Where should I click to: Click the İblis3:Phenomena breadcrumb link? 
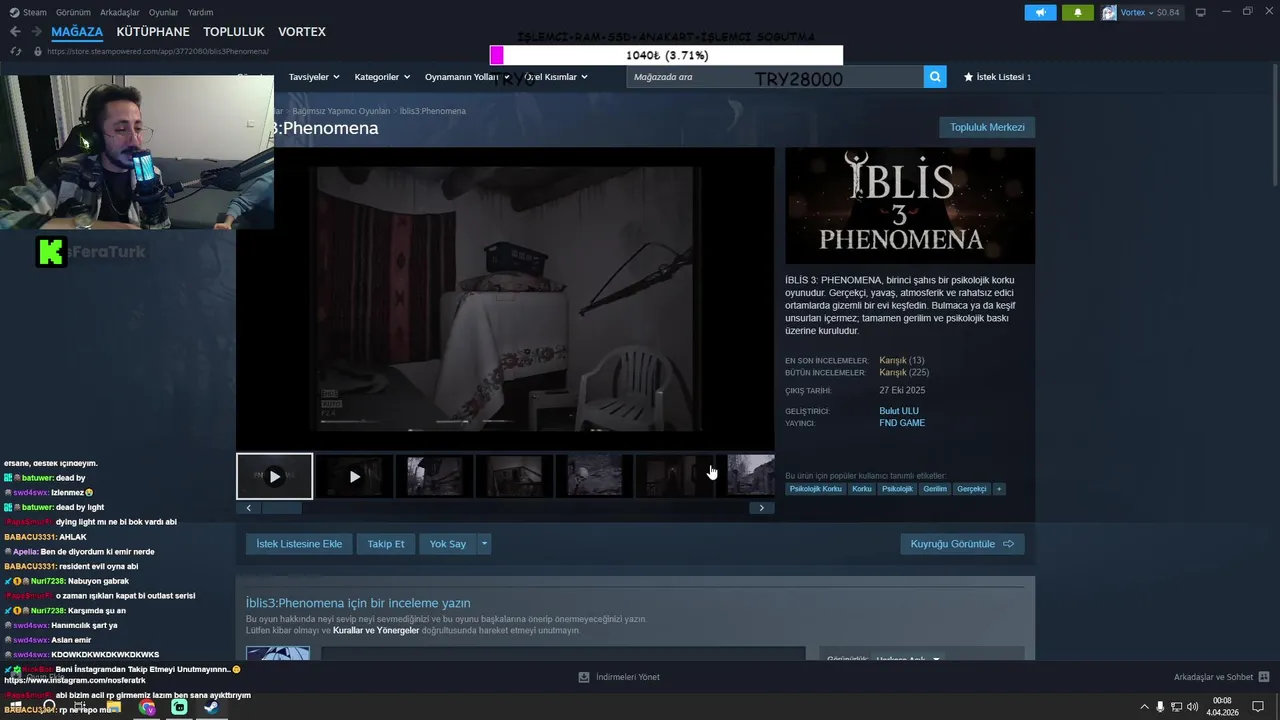click(433, 111)
